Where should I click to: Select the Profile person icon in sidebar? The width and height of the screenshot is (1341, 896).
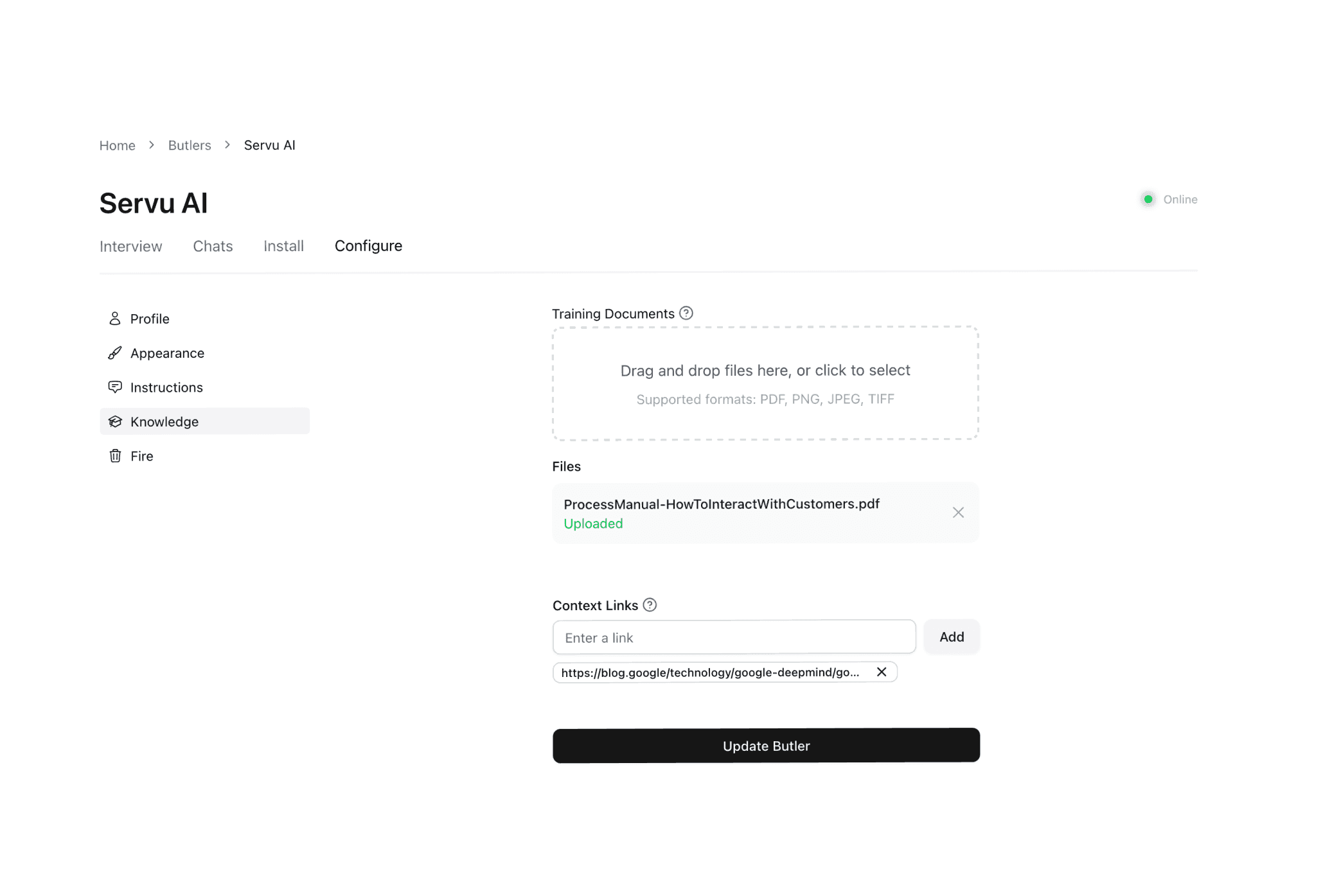[115, 318]
